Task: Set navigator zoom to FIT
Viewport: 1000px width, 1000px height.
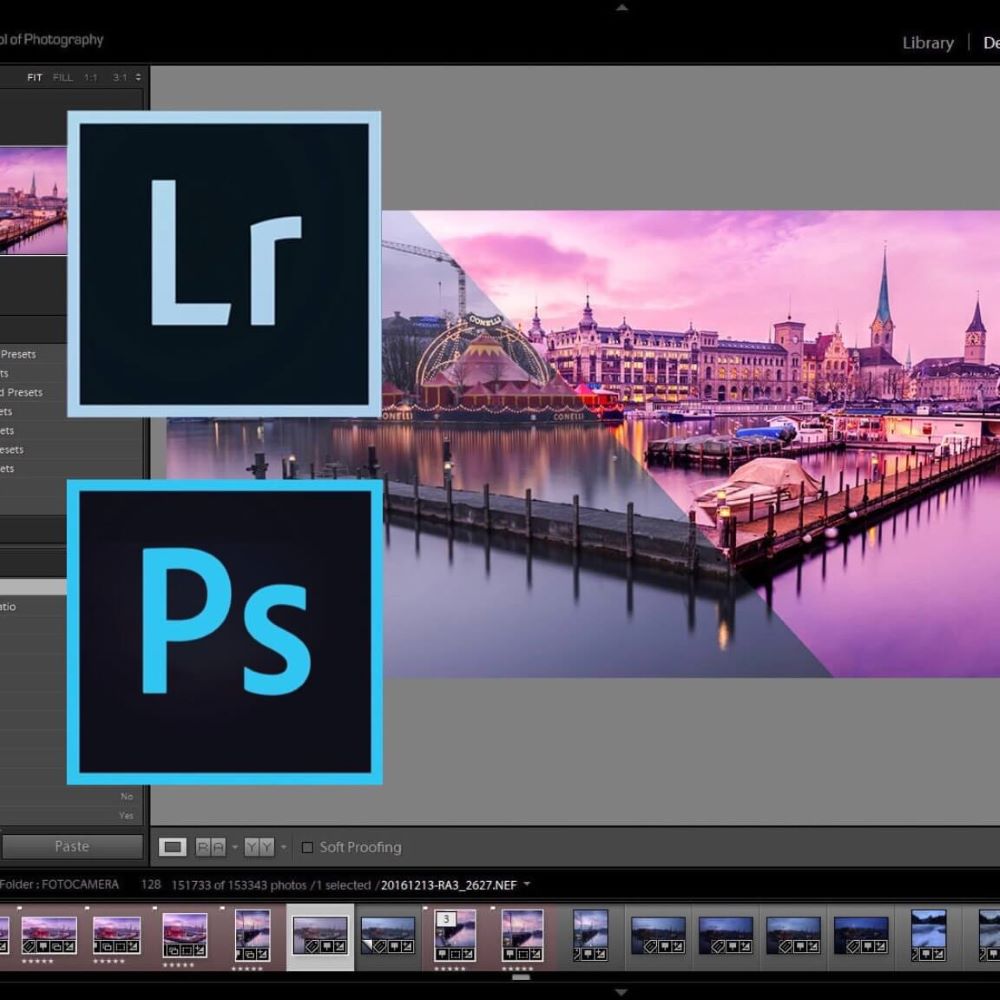Action: coord(34,77)
